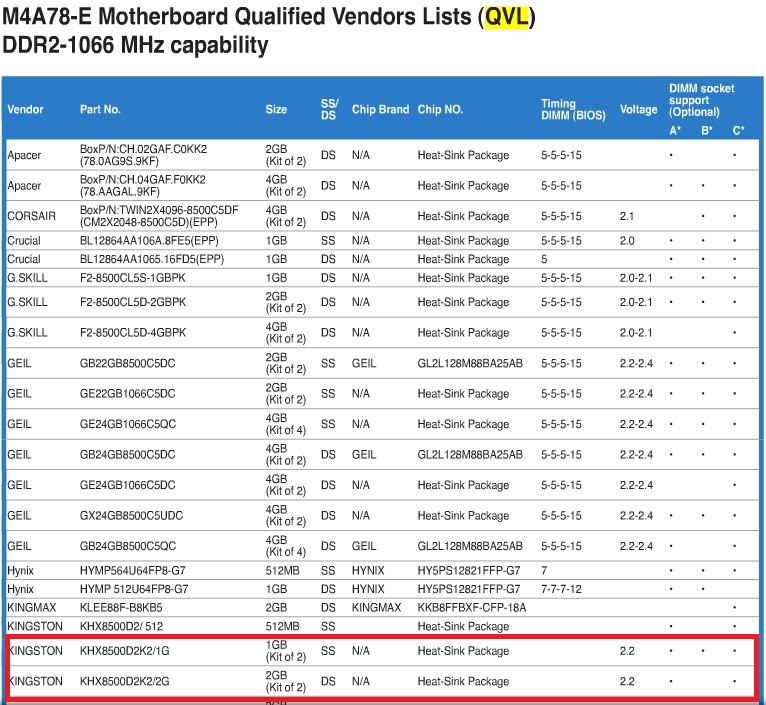Screen dimensions: 766x705
Task: Click the 7-7-7-12 timing value
Action: (x=561, y=589)
